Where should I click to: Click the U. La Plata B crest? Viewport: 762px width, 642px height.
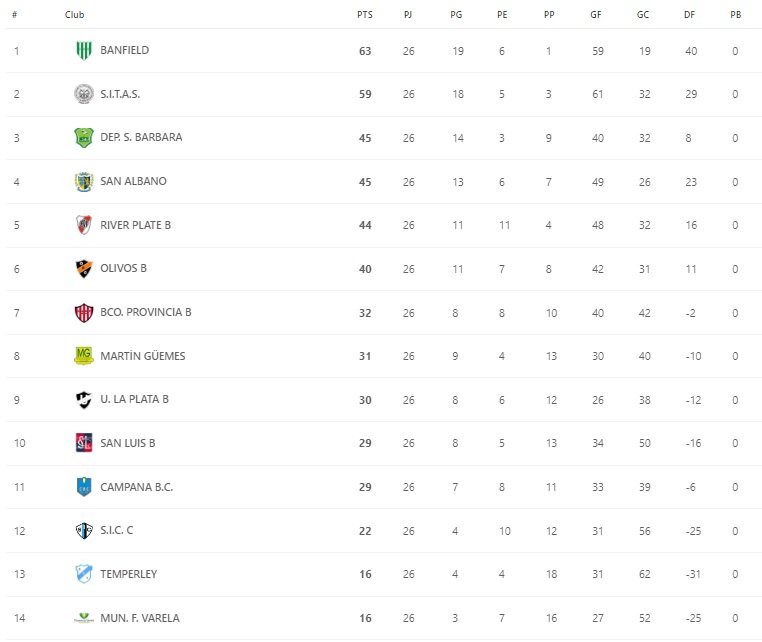click(84, 399)
